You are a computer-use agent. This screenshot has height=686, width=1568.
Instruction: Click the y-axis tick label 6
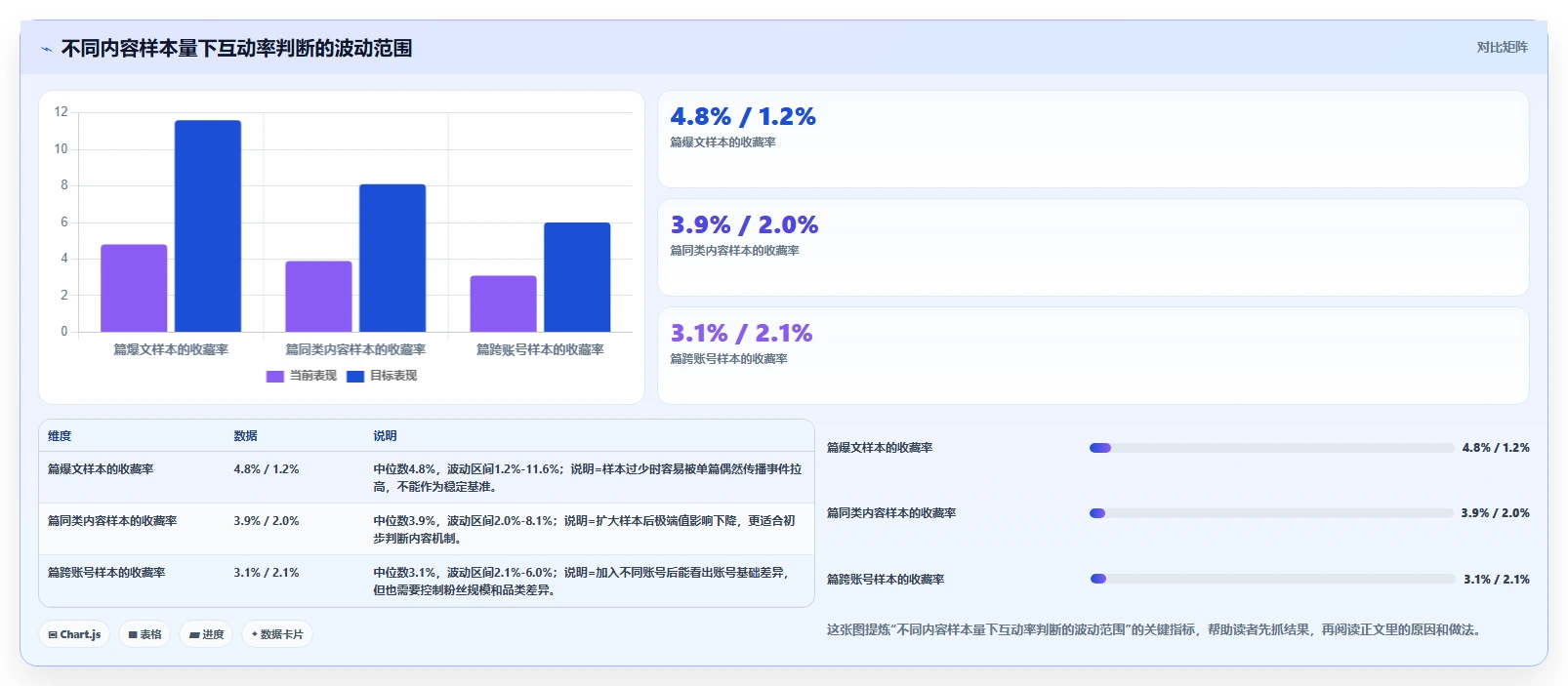pos(64,222)
